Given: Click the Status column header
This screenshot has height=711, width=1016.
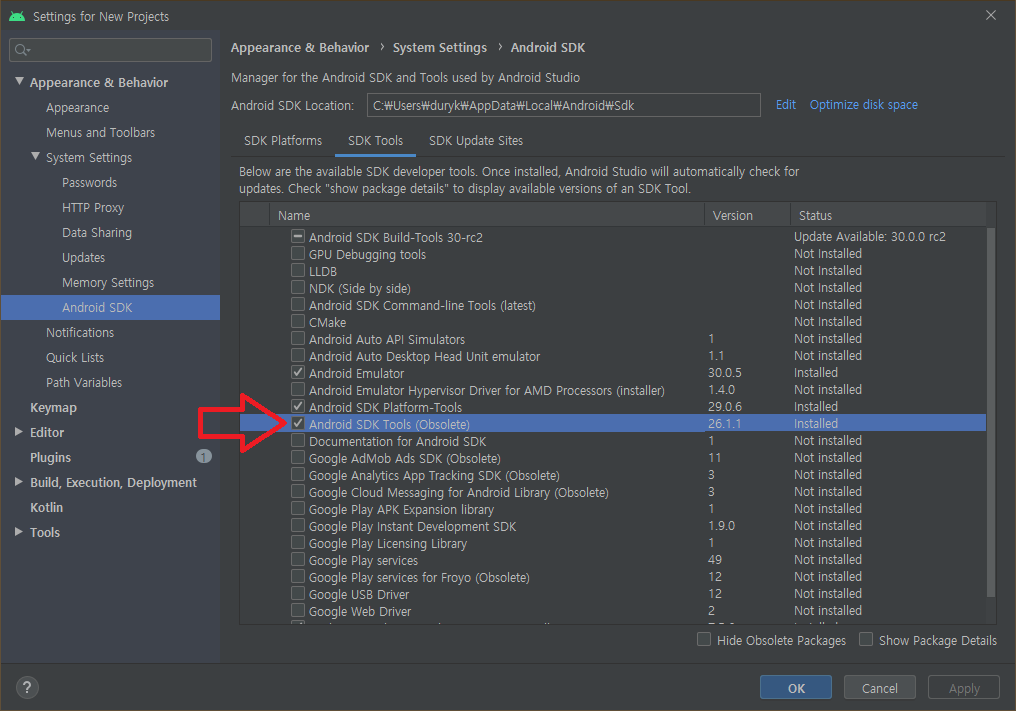Looking at the screenshot, I should pyautogui.click(x=888, y=215).
